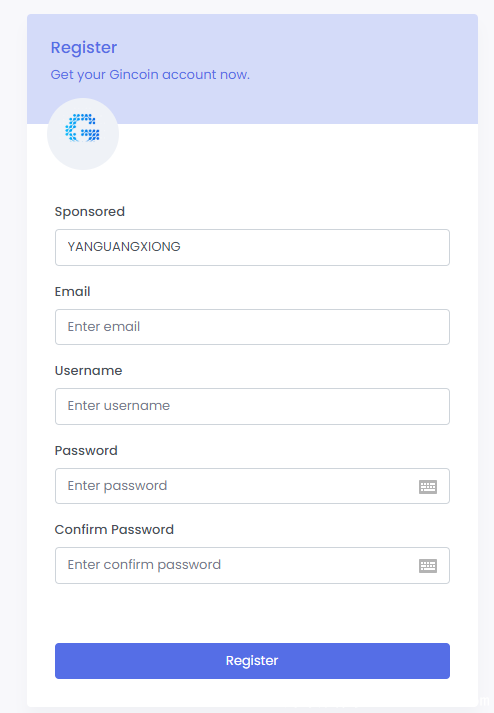Focus the Sponsored field containing YANGUANGXIONG
The height and width of the screenshot is (713, 494).
pyautogui.click(x=252, y=247)
